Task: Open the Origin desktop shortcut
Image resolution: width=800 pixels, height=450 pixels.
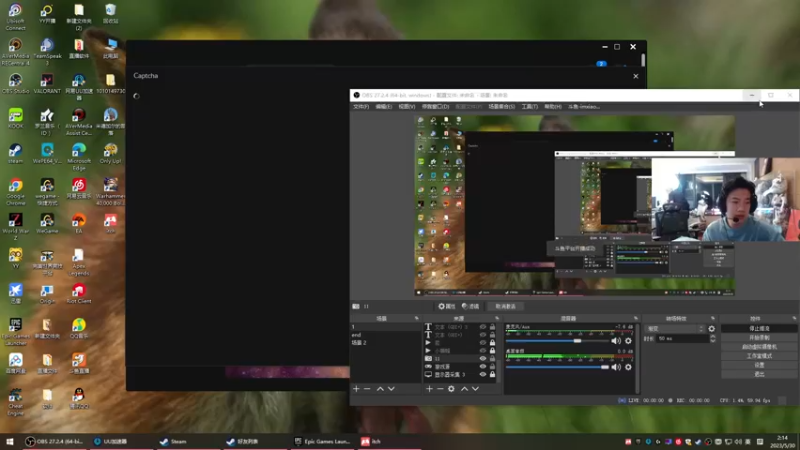Action: click(x=47, y=294)
